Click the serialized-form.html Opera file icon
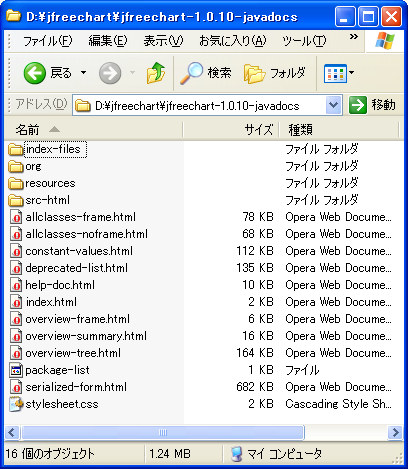Image resolution: width=408 pixels, height=469 pixels. 16,387
